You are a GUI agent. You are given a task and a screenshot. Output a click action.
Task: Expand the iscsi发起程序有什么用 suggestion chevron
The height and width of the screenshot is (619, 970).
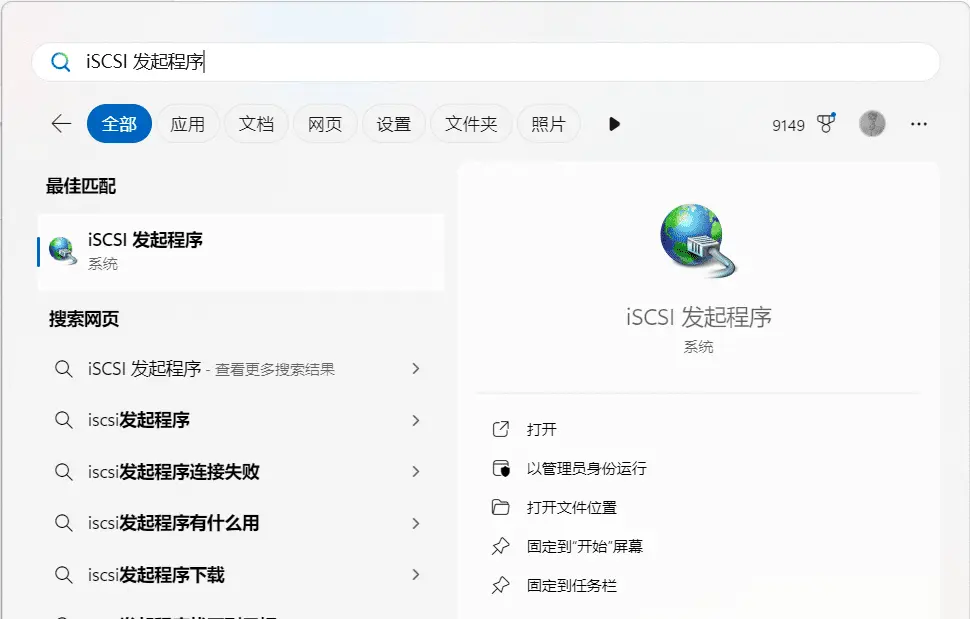[416, 522]
